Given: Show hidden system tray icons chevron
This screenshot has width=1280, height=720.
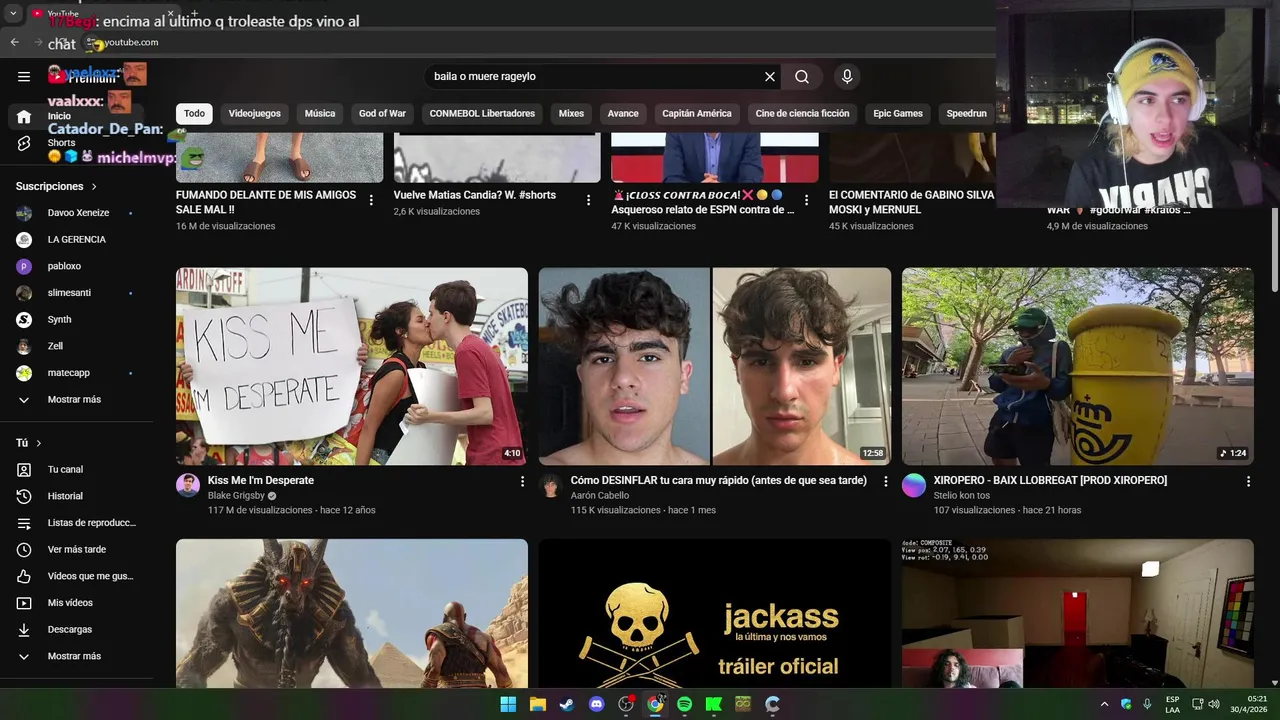Looking at the screenshot, I should point(1104,704).
